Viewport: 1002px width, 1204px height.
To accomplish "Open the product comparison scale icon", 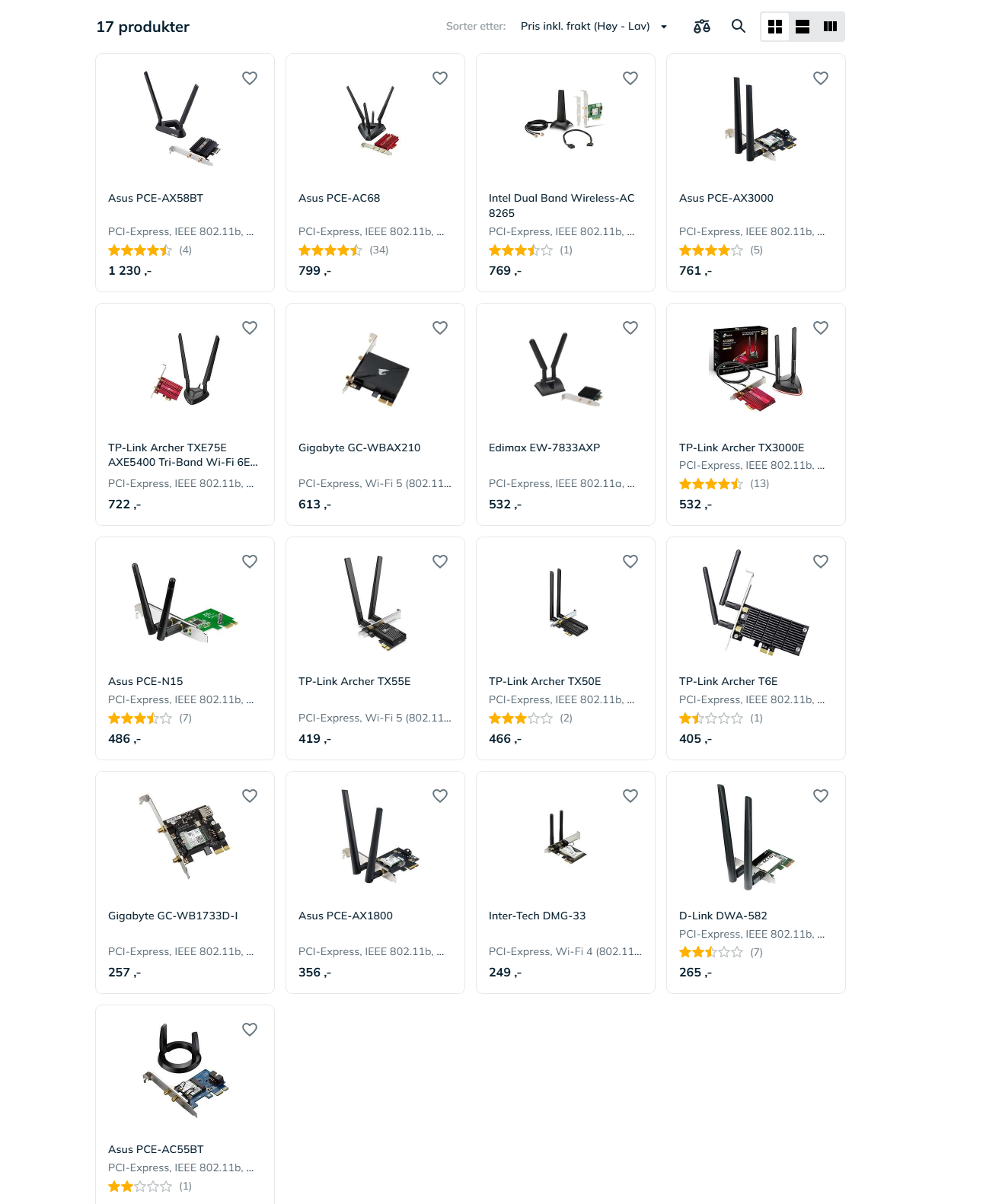I will point(702,27).
